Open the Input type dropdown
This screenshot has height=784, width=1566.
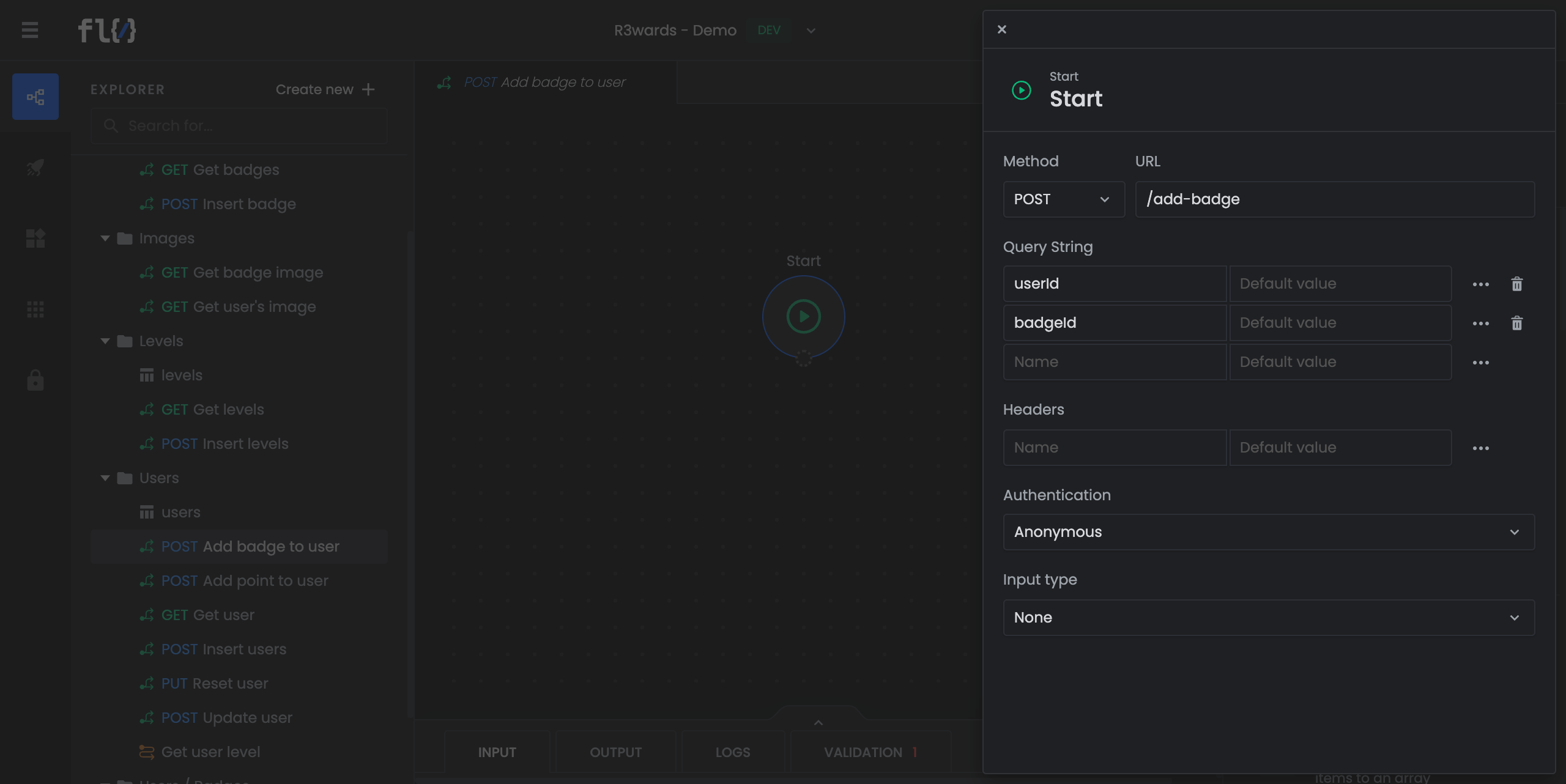click(1268, 618)
